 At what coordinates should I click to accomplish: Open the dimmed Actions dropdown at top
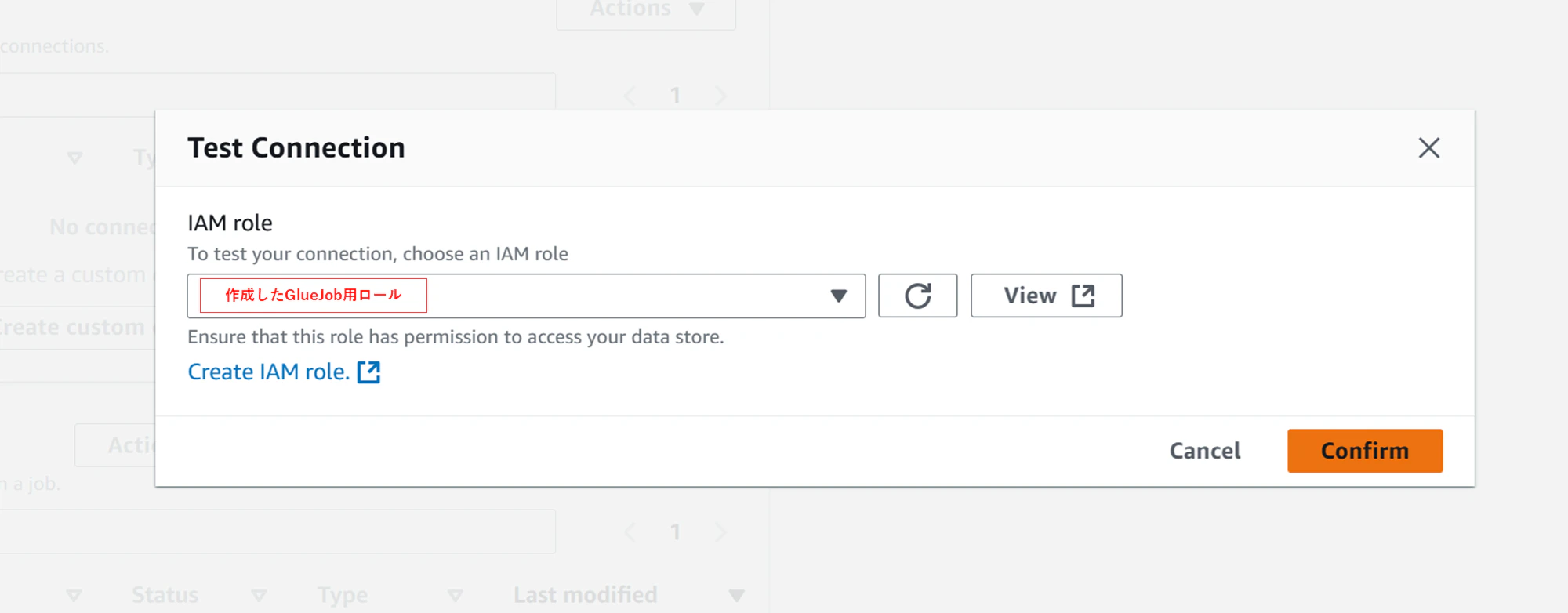pos(646,11)
